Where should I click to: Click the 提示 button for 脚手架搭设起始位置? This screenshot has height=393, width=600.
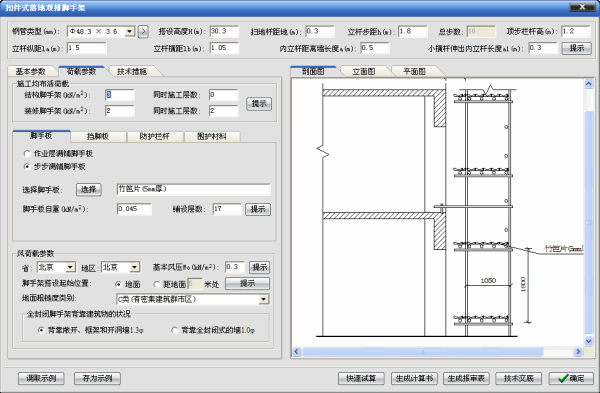[x=247, y=284]
